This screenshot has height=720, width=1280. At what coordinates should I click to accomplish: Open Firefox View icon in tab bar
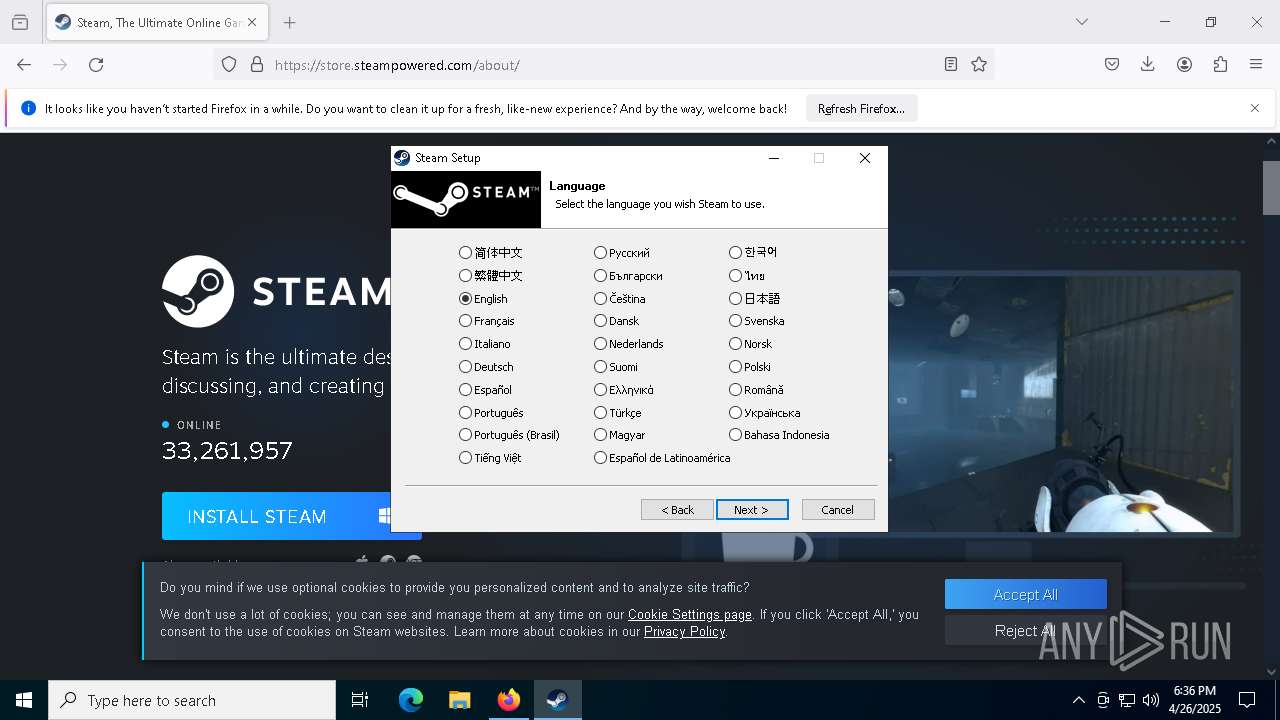[20, 22]
